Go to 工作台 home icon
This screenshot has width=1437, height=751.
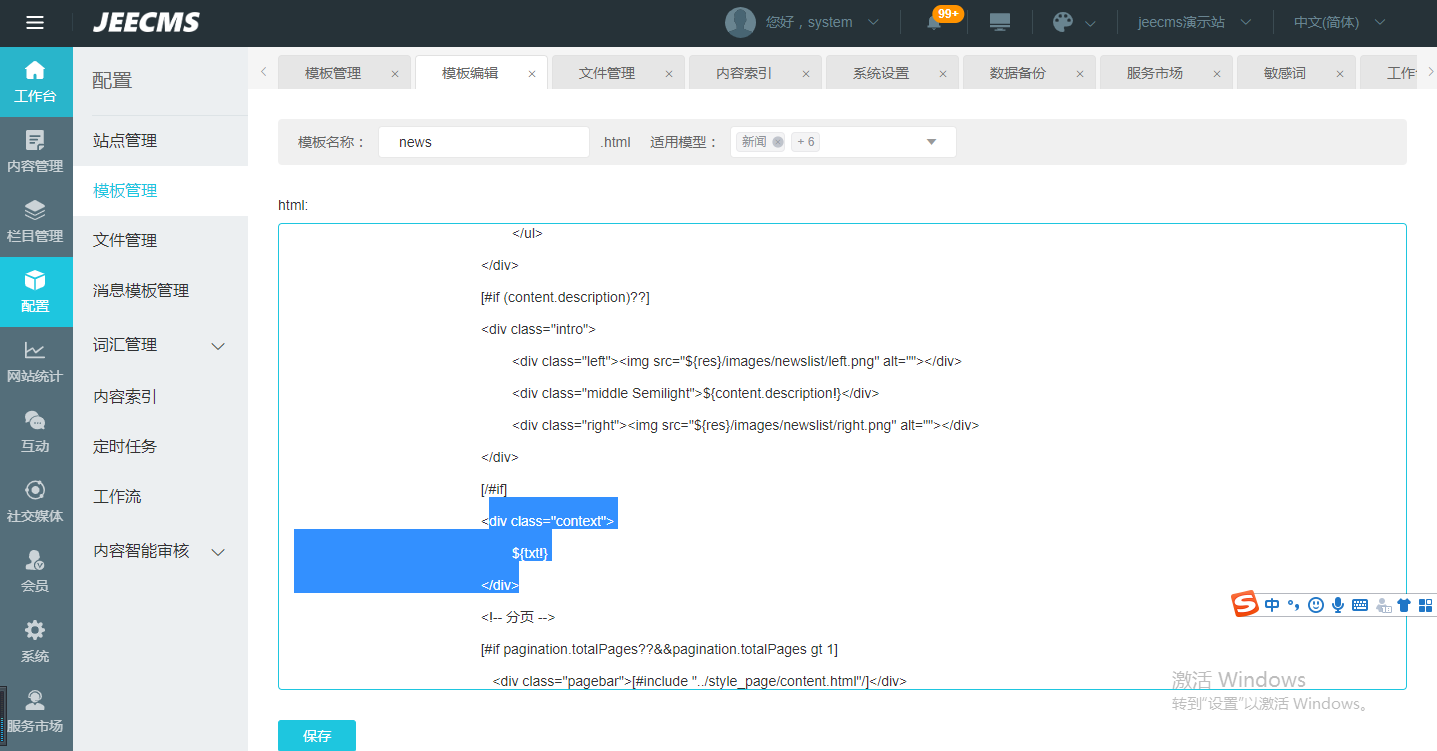pyautogui.click(x=35, y=81)
